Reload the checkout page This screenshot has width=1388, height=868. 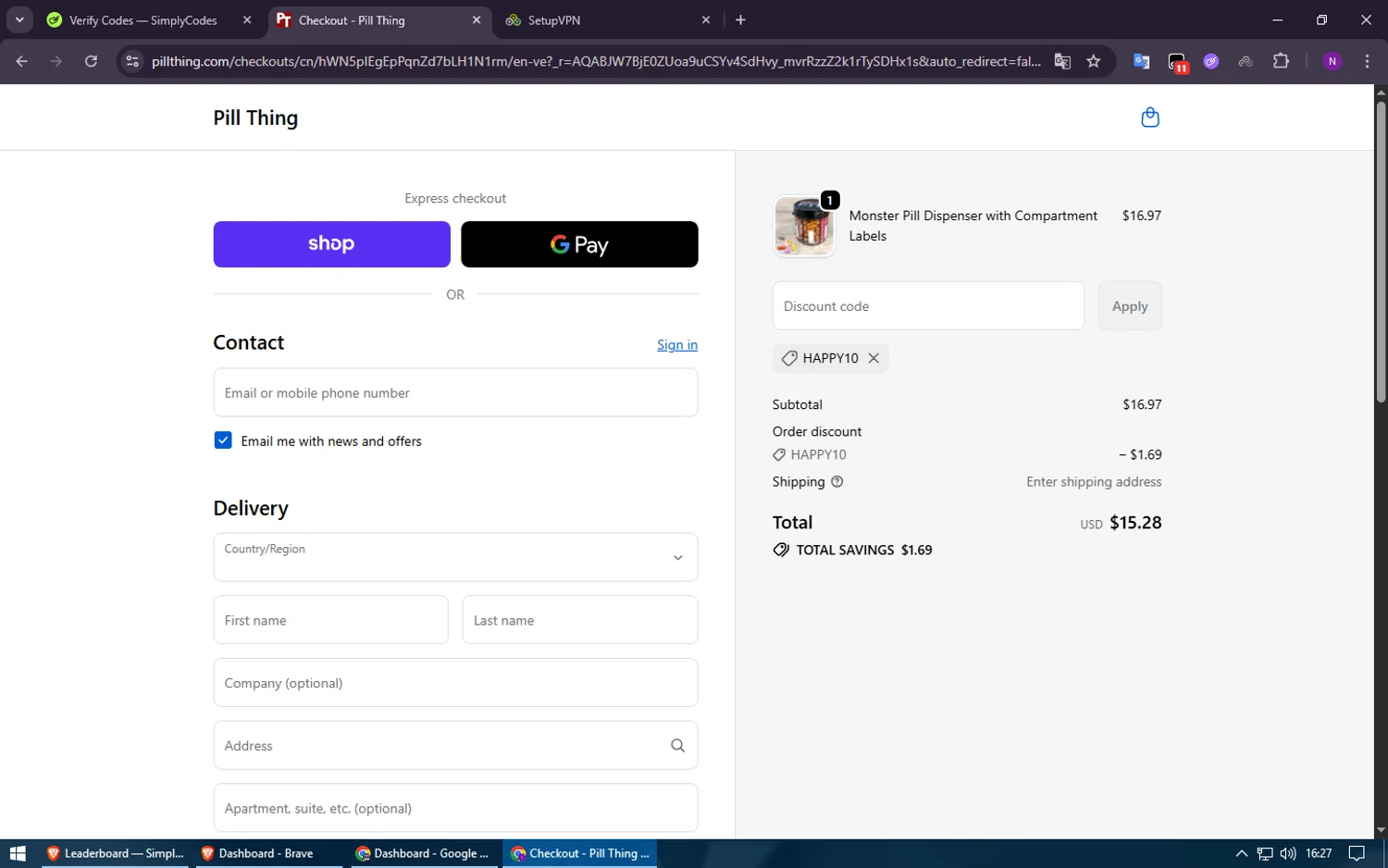point(91,61)
